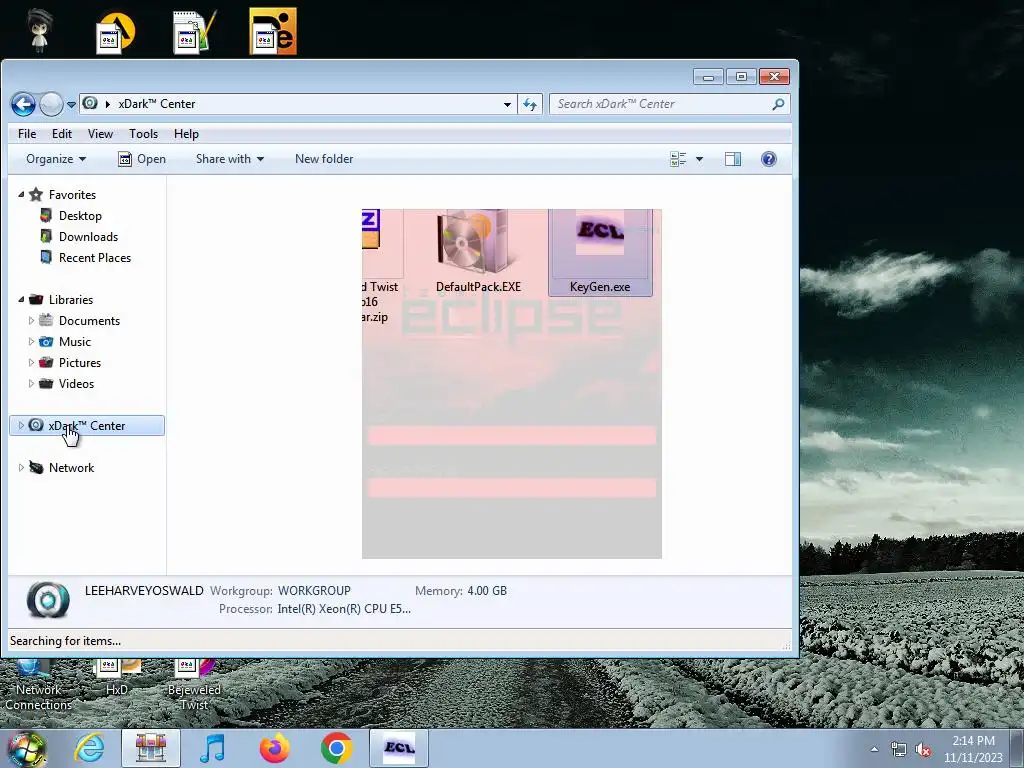Expand the Music library

(x=31, y=342)
